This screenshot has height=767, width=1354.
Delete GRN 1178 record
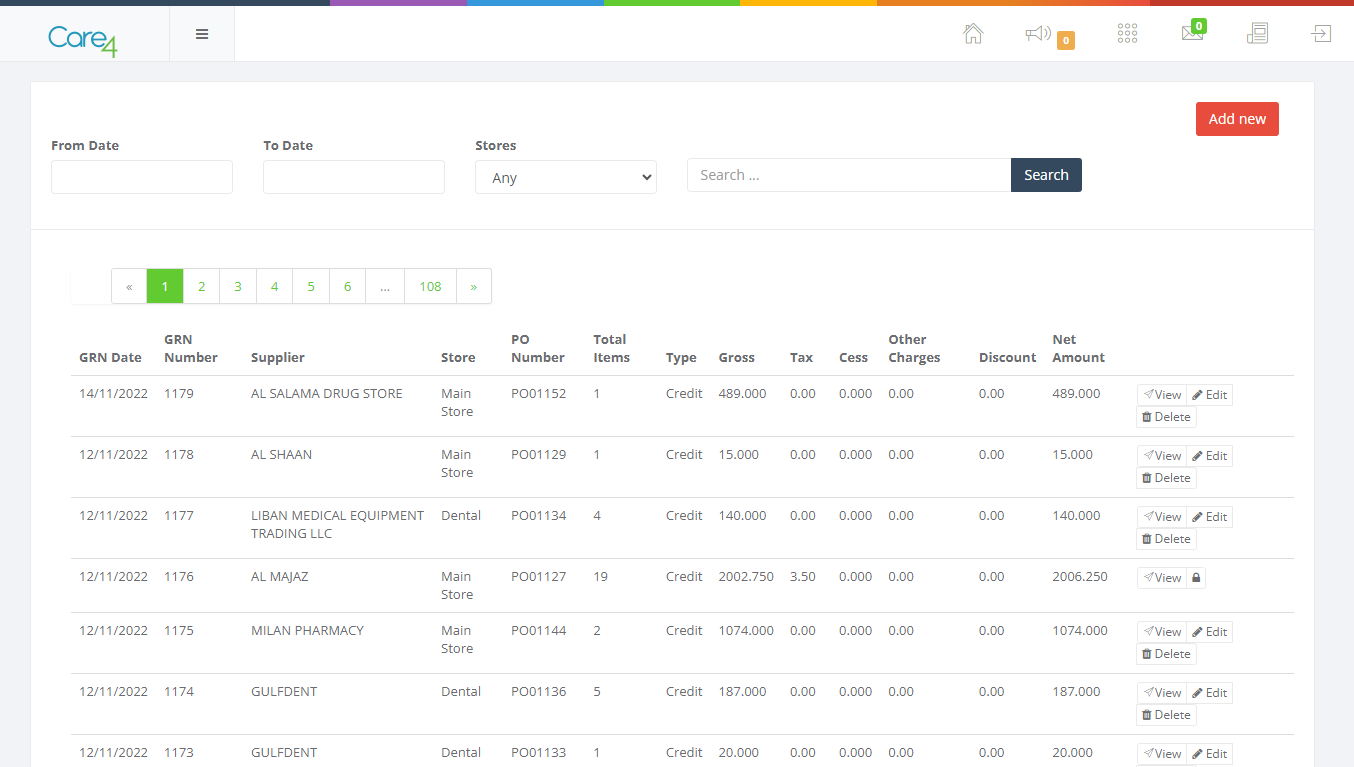1166,478
